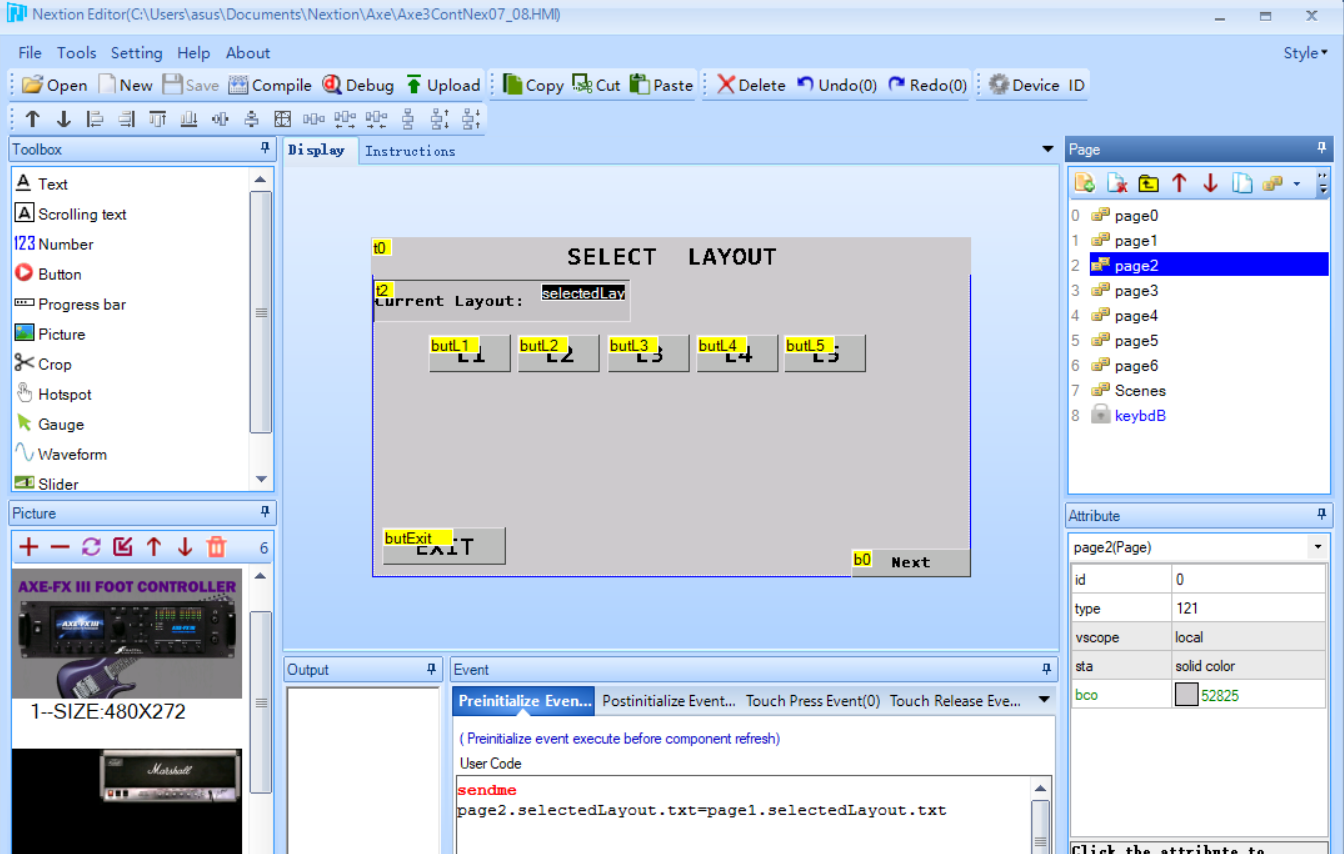
Task: Select the butExit button on canvas
Action: point(444,546)
